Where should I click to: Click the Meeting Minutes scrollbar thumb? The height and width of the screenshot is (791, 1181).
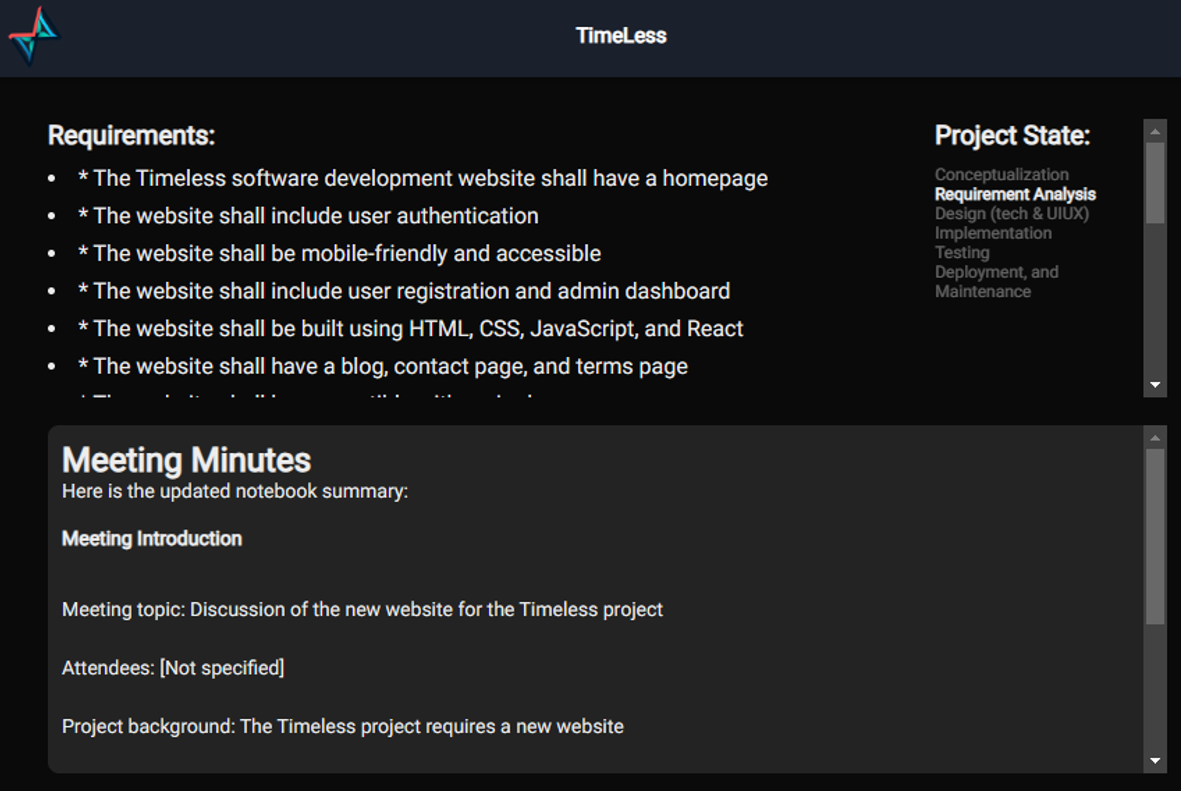click(1155, 535)
